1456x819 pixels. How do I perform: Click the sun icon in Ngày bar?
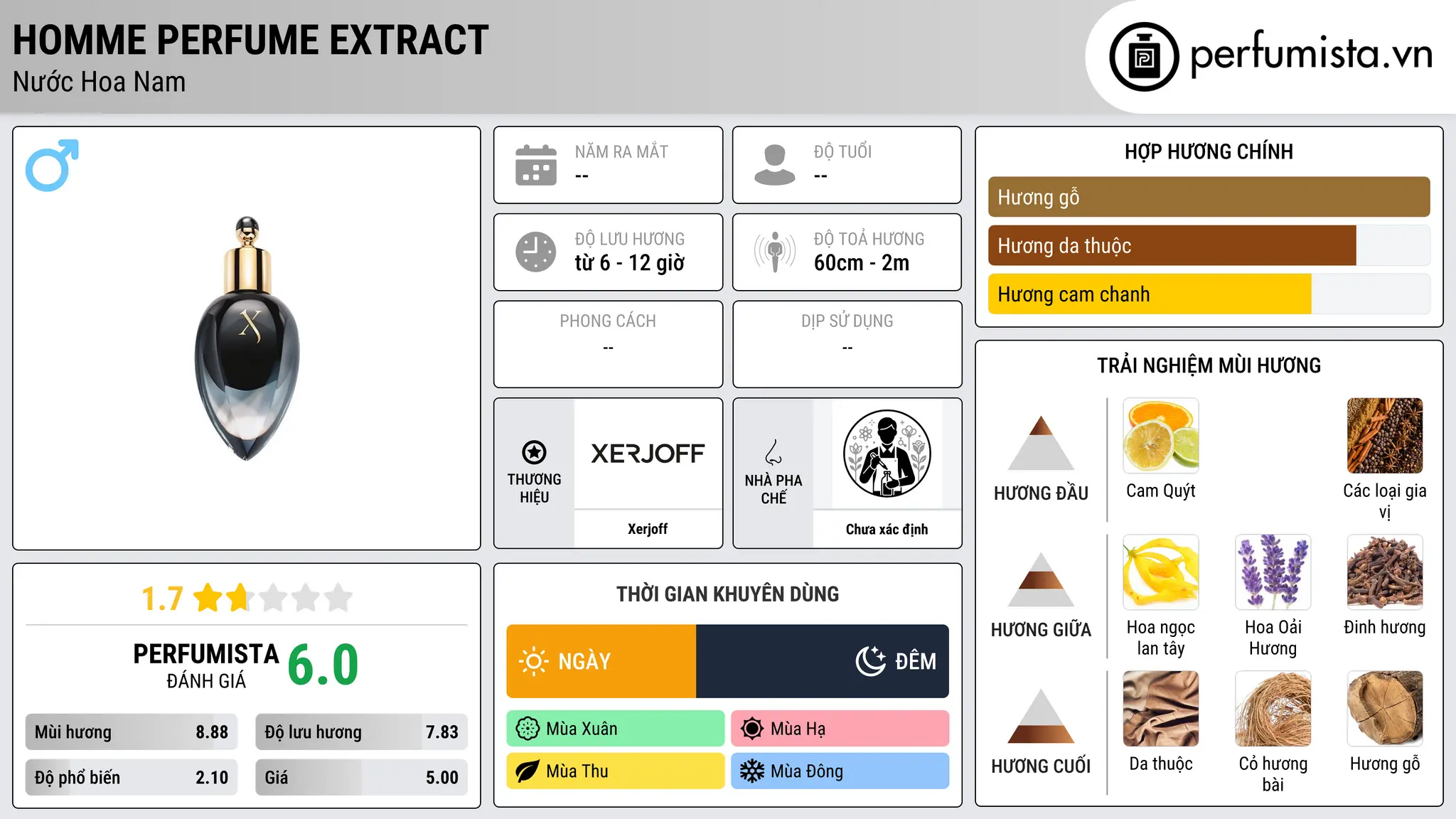(533, 661)
